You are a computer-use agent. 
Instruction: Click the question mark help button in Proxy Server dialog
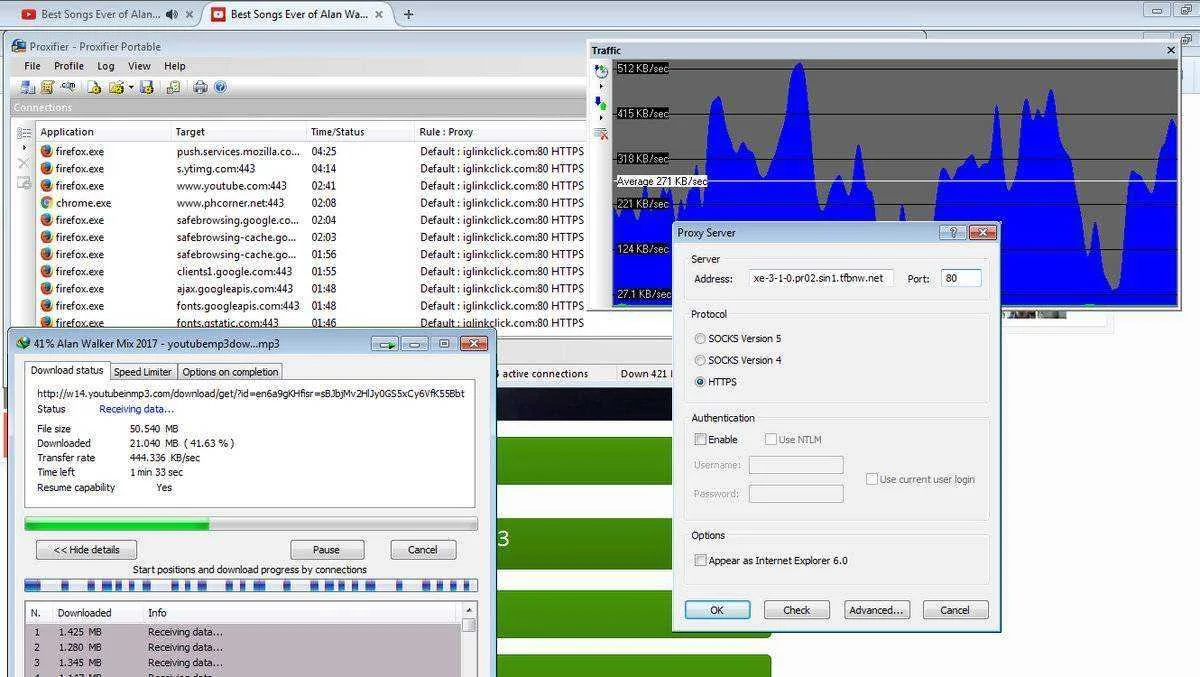coord(953,232)
